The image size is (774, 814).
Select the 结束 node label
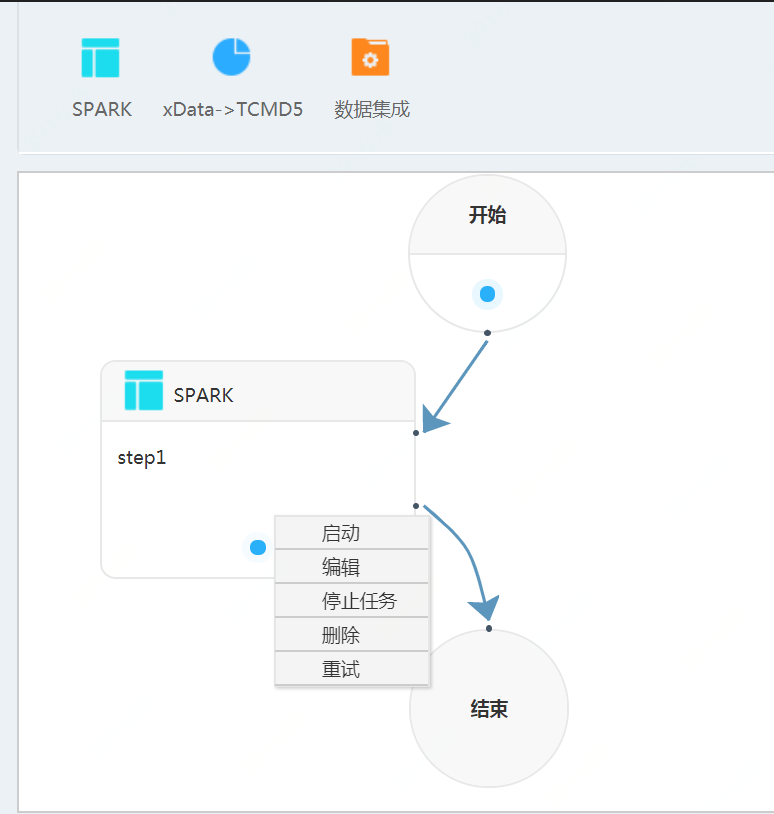coord(489,709)
